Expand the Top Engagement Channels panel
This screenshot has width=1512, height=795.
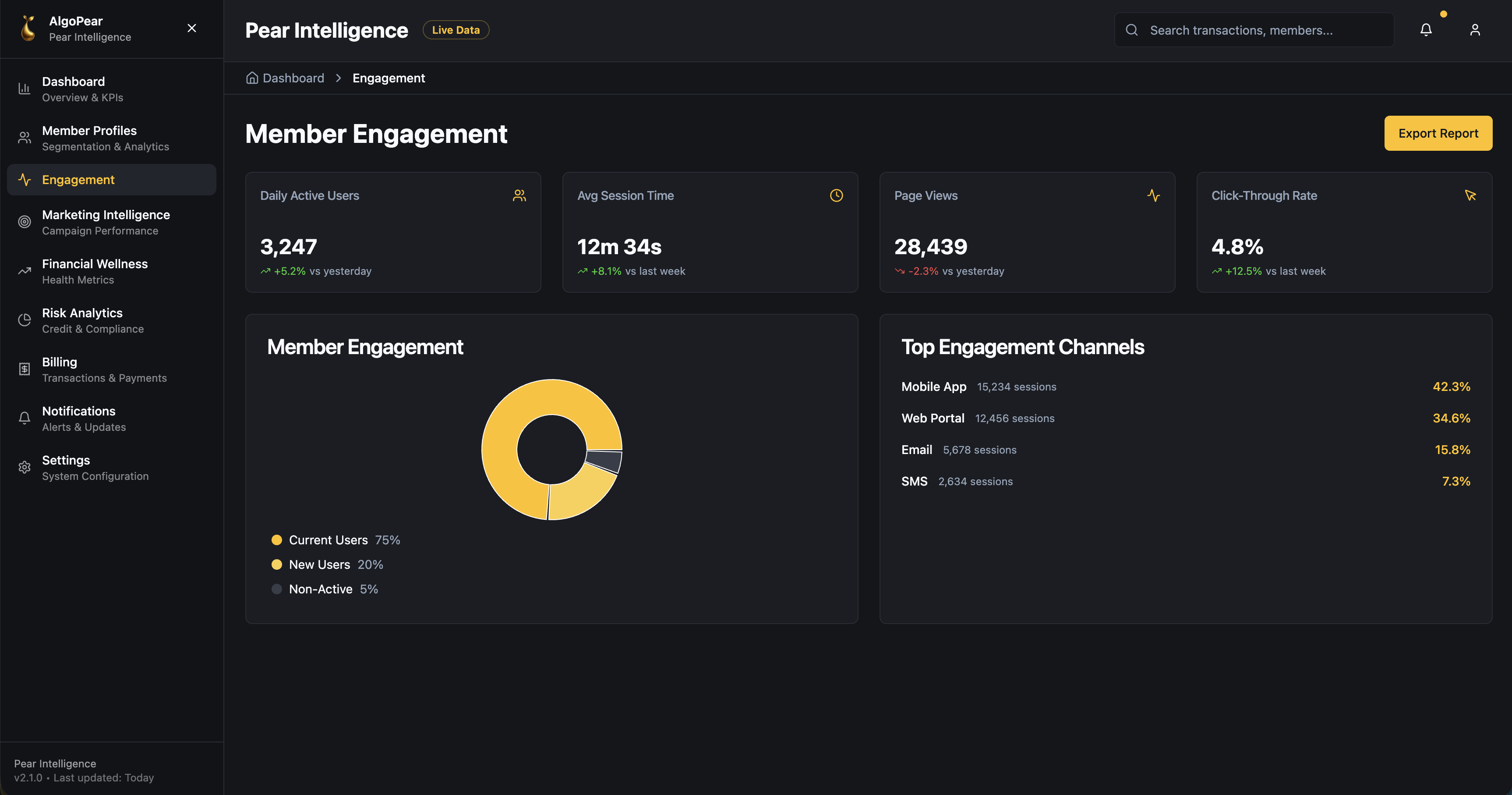pos(1023,346)
